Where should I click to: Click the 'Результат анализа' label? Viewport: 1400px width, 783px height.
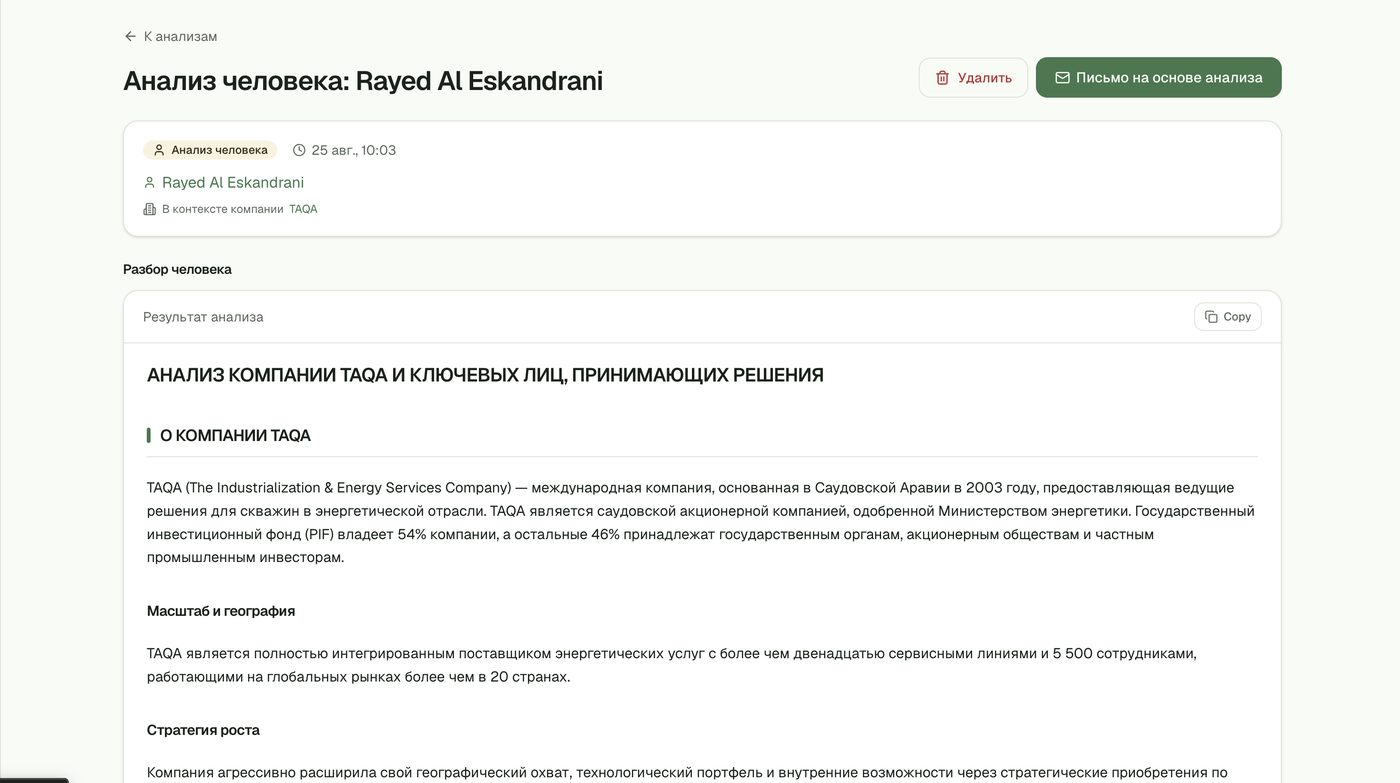pyautogui.click(x=203, y=317)
